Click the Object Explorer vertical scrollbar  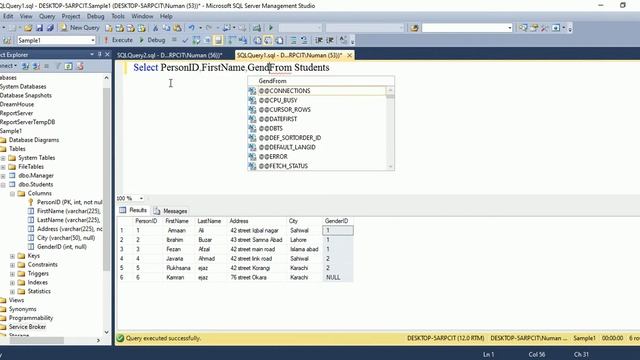click(107, 204)
